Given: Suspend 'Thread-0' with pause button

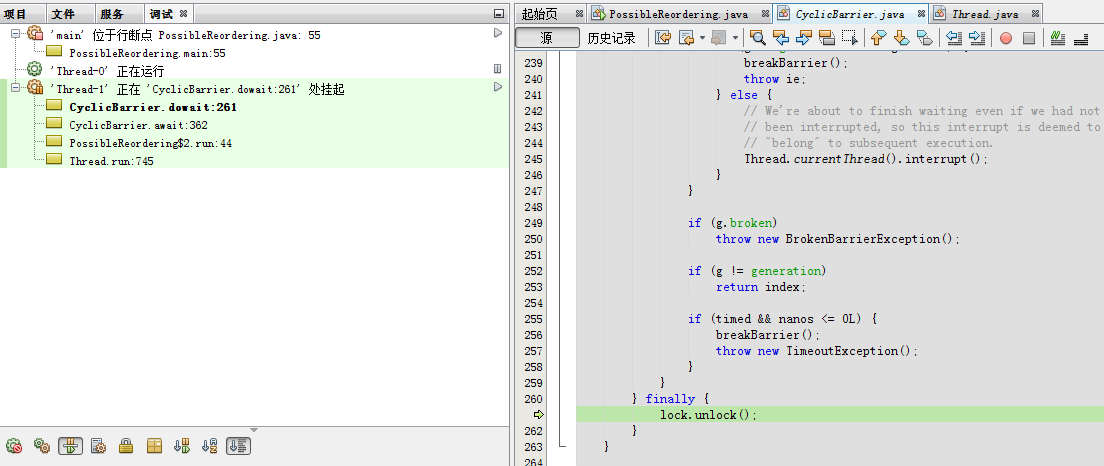Looking at the screenshot, I should (498, 69).
